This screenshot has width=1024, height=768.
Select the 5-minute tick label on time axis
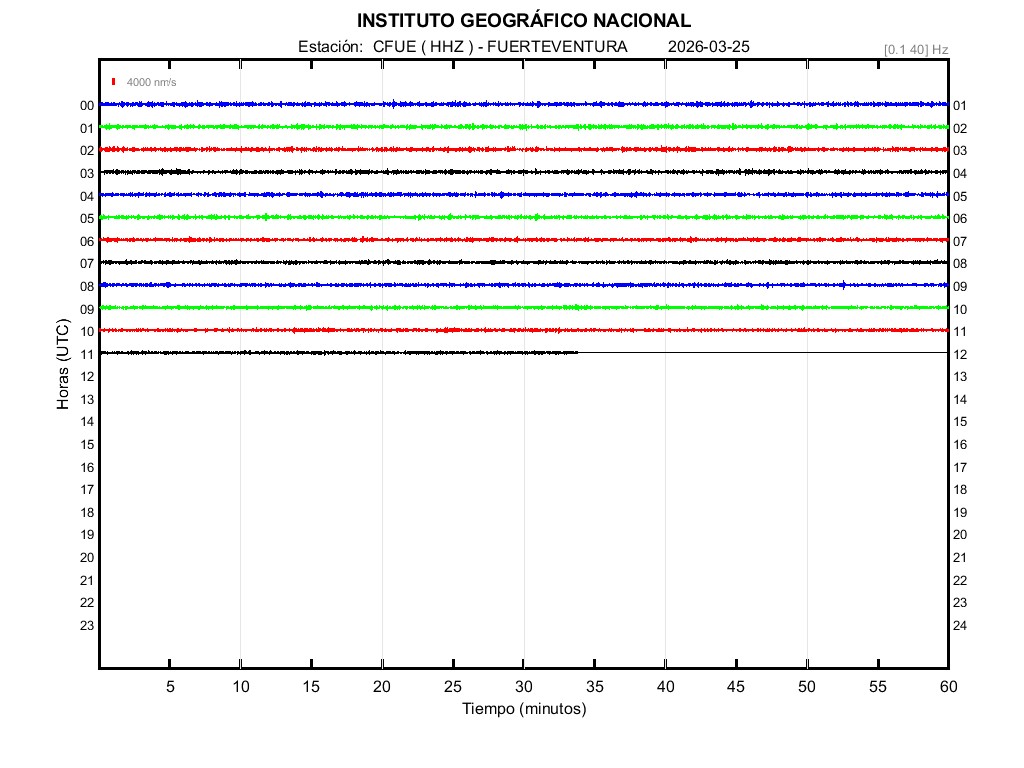(170, 687)
